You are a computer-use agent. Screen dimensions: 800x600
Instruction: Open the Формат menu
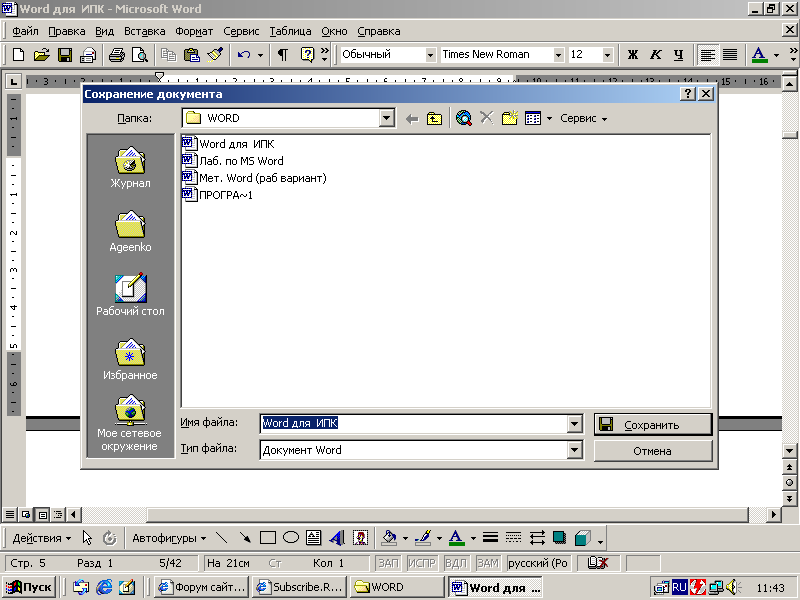click(x=194, y=31)
